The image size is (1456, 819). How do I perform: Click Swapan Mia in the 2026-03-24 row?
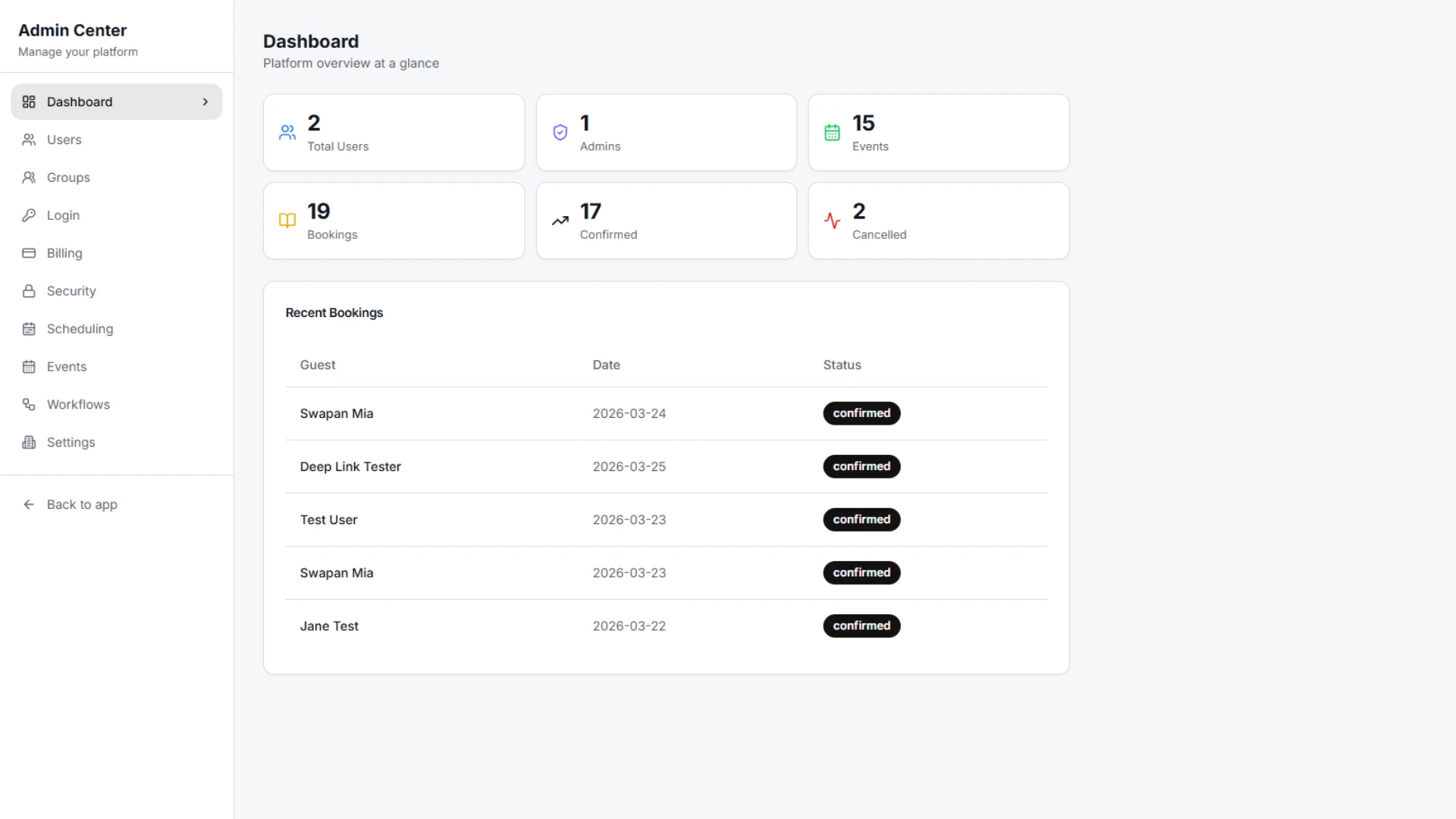click(337, 414)
